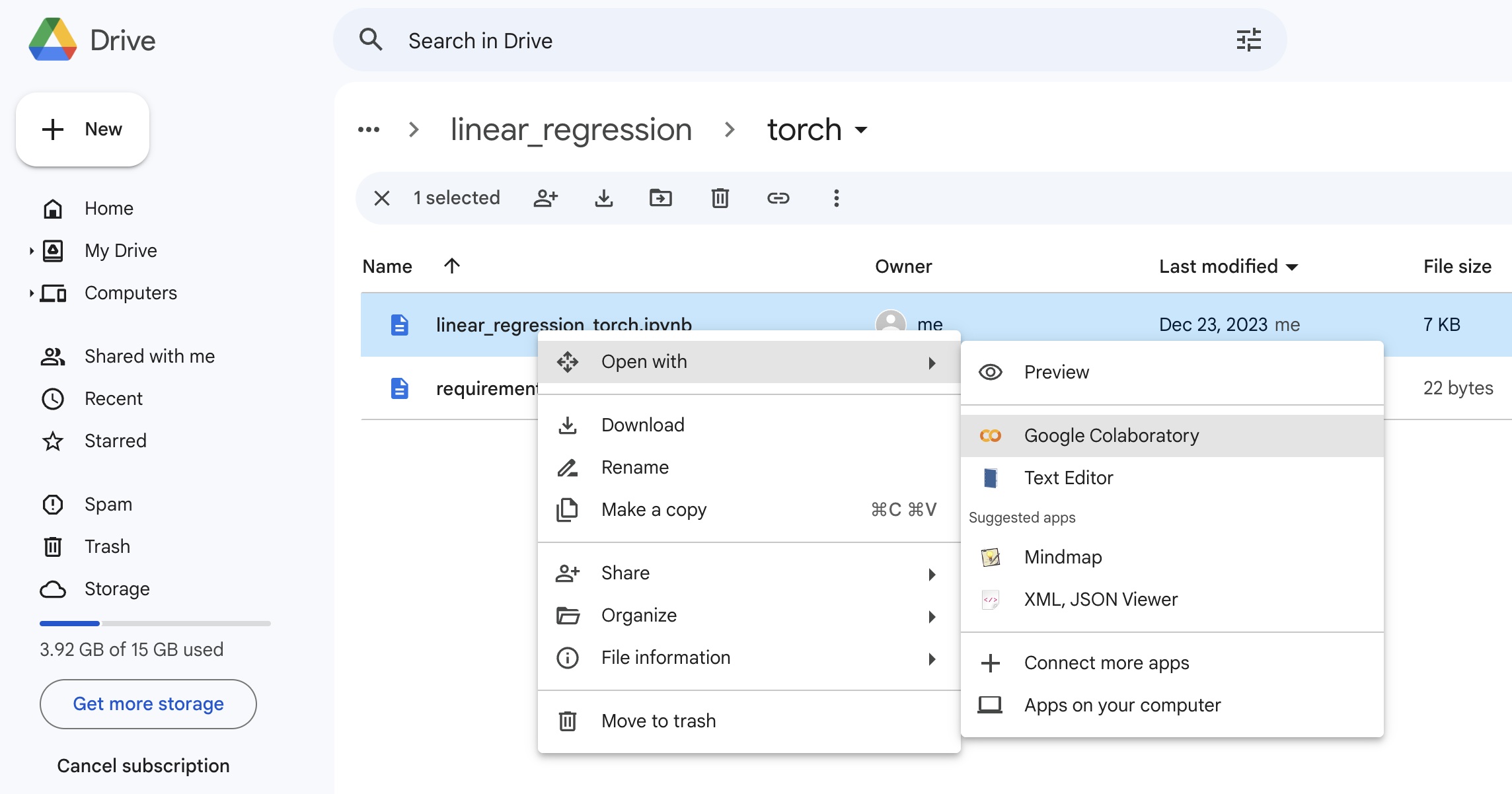Click the Get more storage button
Image resolution: width=1512 pixels, height=794 pixels.
pyautogui.click(x=148, y=704)
